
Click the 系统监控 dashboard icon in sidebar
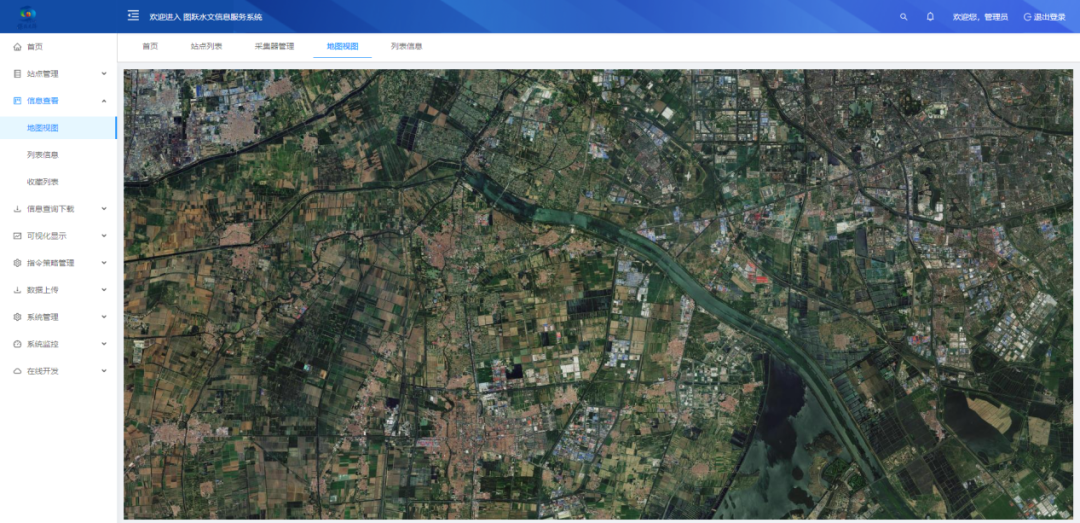pos(17,344)
